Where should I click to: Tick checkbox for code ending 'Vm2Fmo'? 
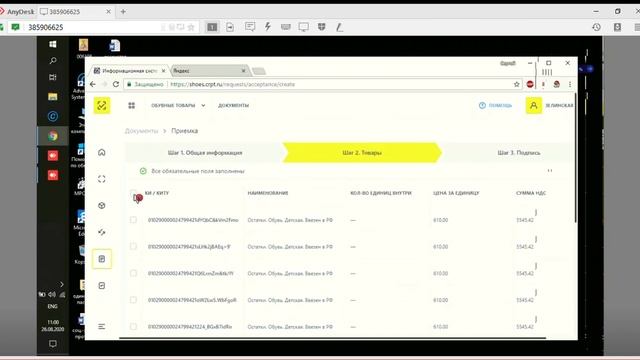133,220
